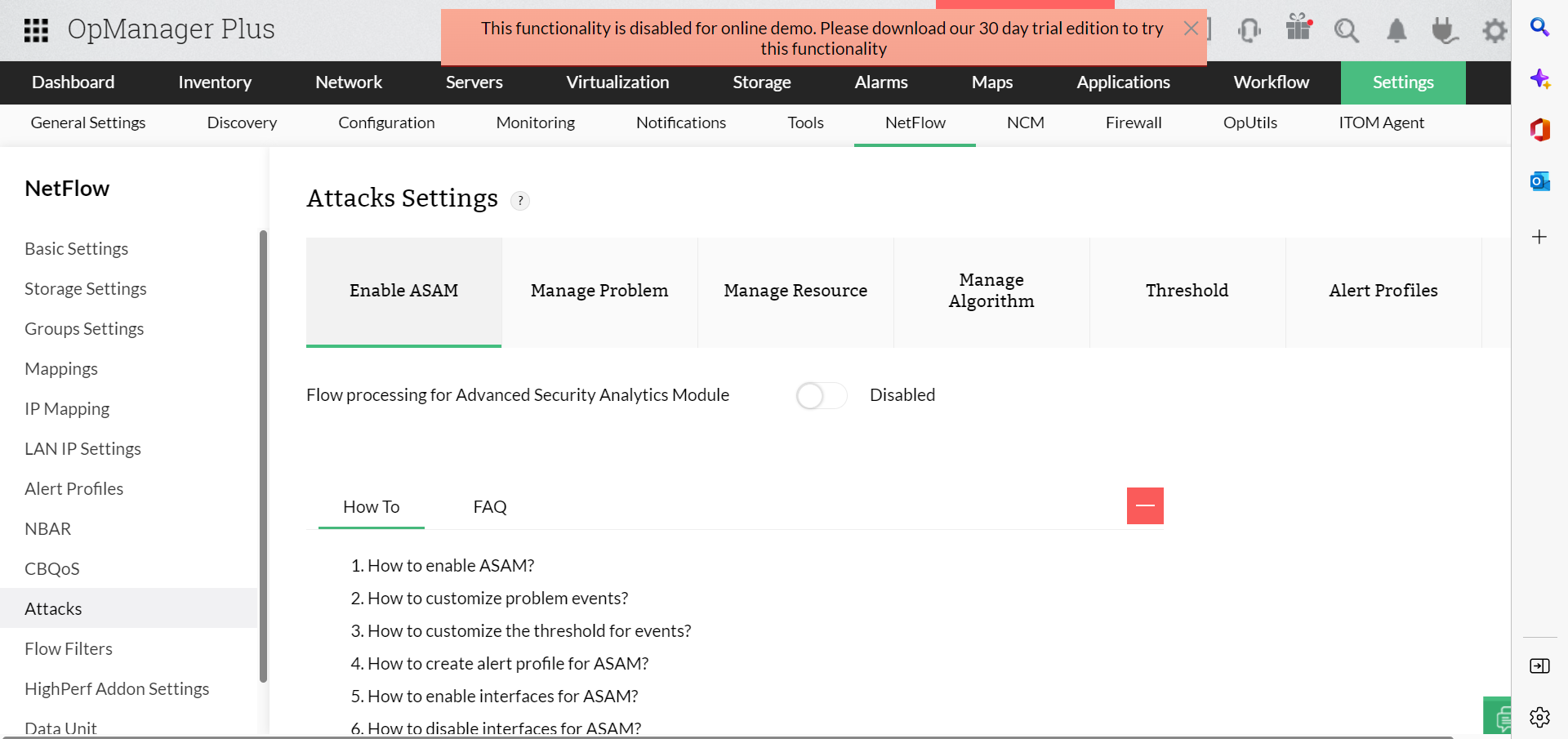Open the Microsoft 365 sidebar icon
Image resolution: width=1568 pixels, height=739 pixels.
tap(1539, 130)
